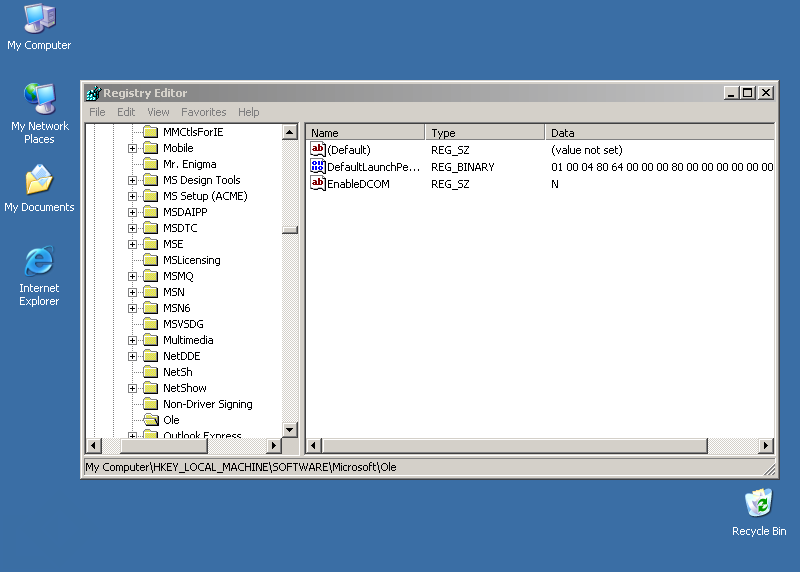800x572 pixels.
Task: Expand the Multimedia key
Action: tap(132, 340)
